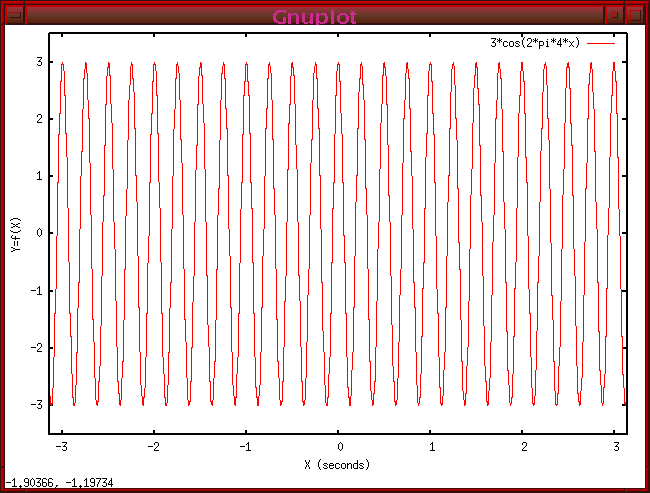Click the x-axis tick label -1
Screen dimensions: 650x493
pos(245,447)
